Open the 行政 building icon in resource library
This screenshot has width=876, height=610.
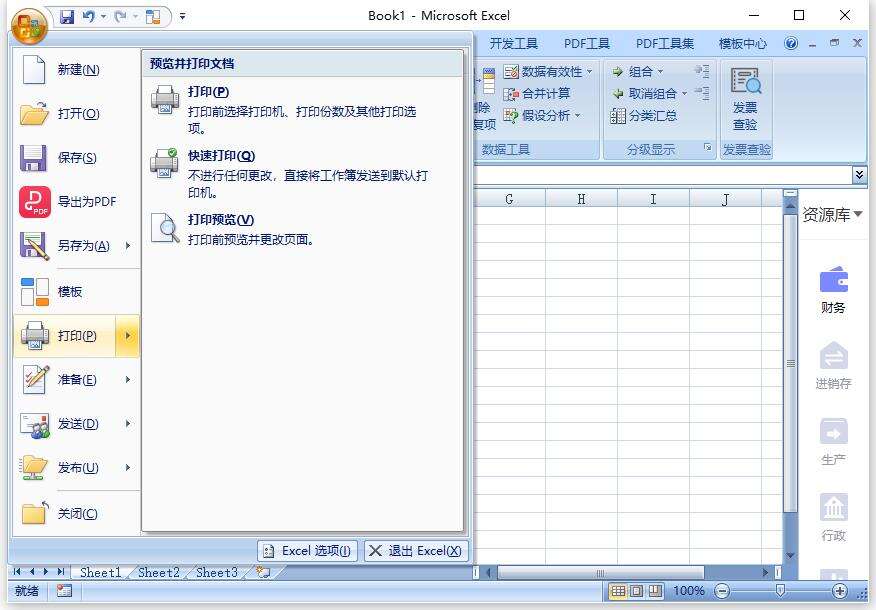[834, 507]
